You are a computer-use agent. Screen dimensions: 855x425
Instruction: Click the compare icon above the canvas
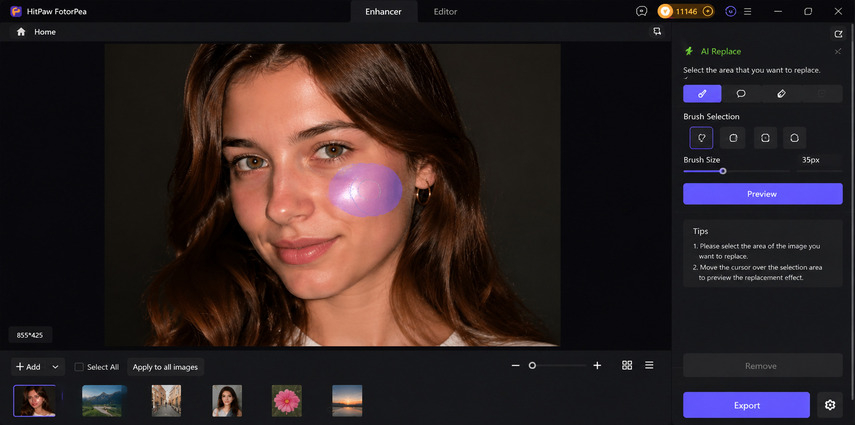657,32
